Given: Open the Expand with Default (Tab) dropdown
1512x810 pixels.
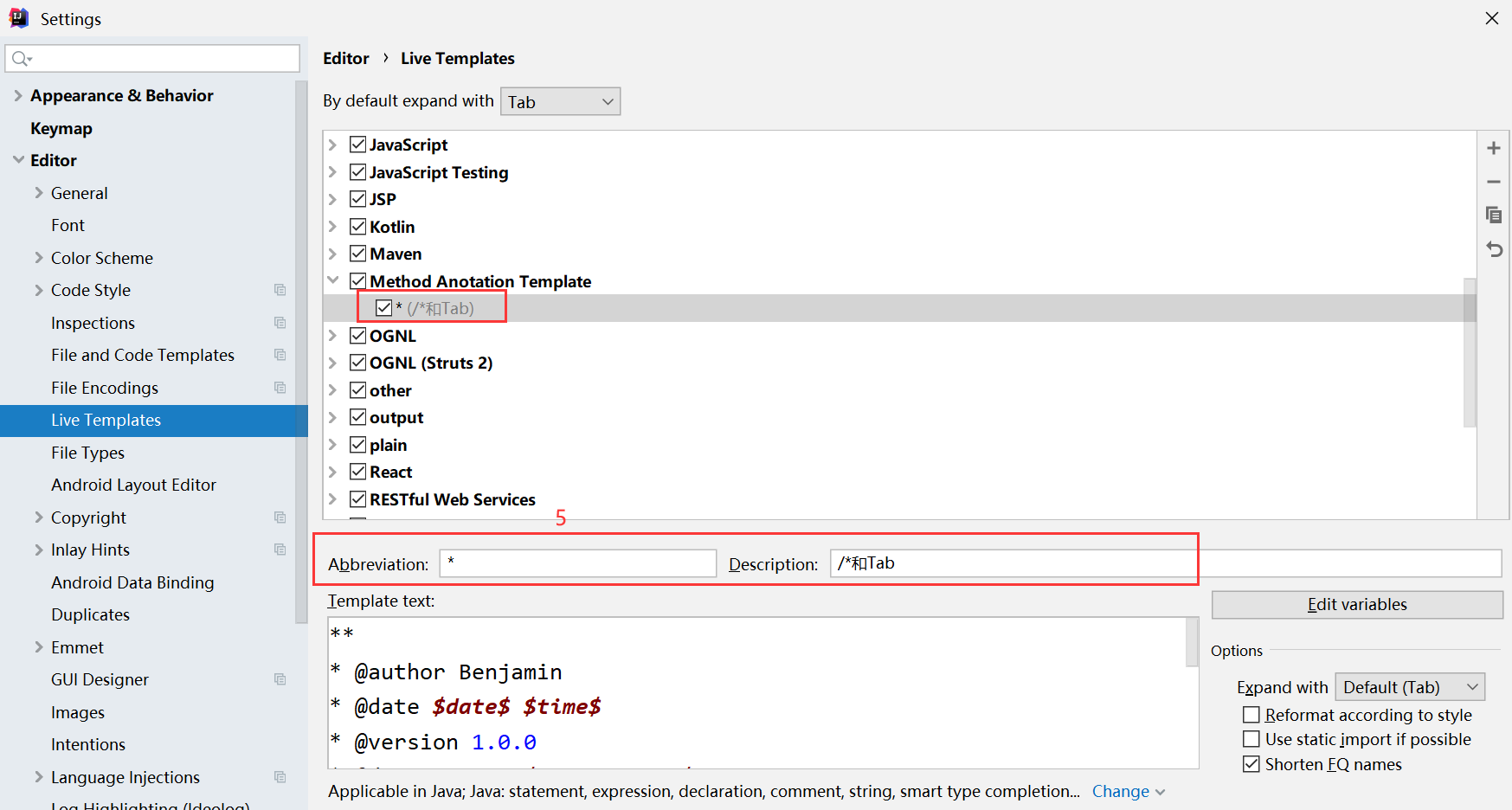Looking at the screenshot, I should 1410,687.
